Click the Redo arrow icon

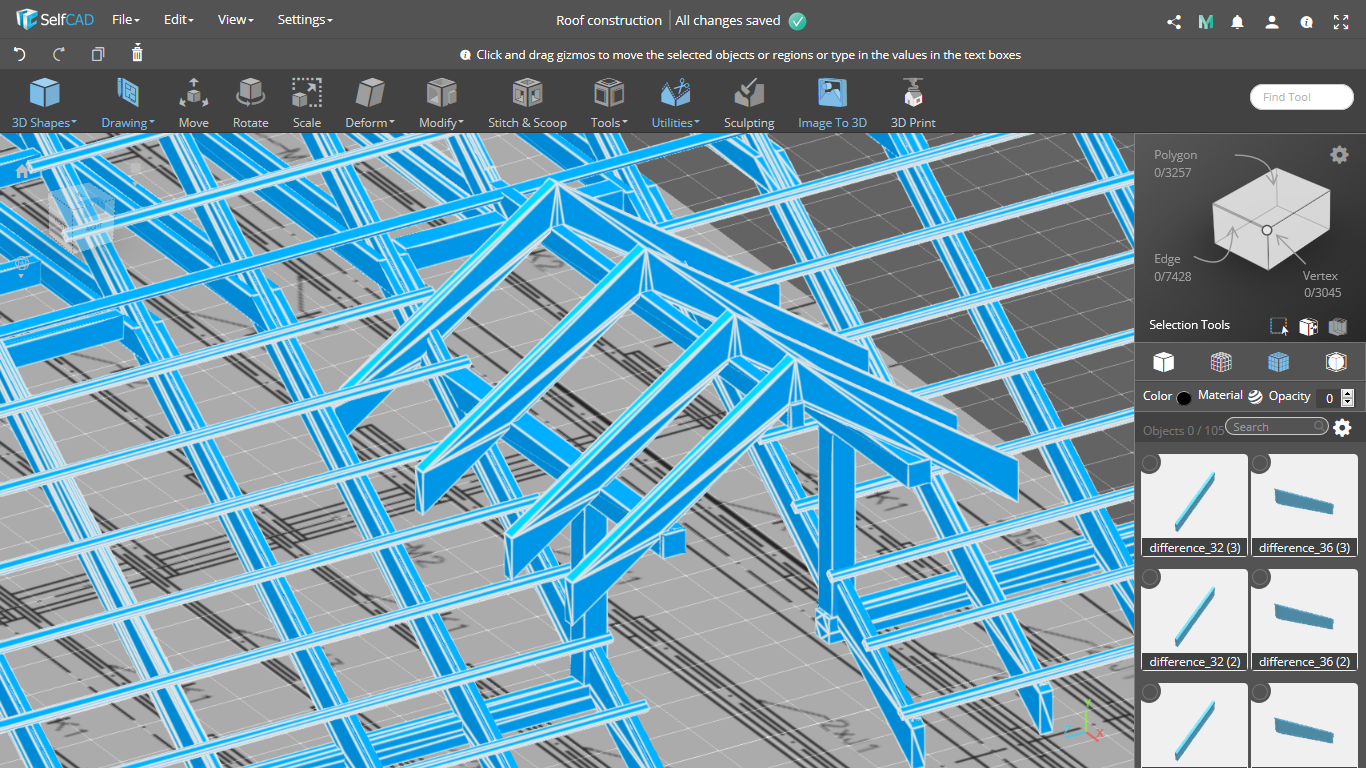pyautogui.click(x=59, y=54)
